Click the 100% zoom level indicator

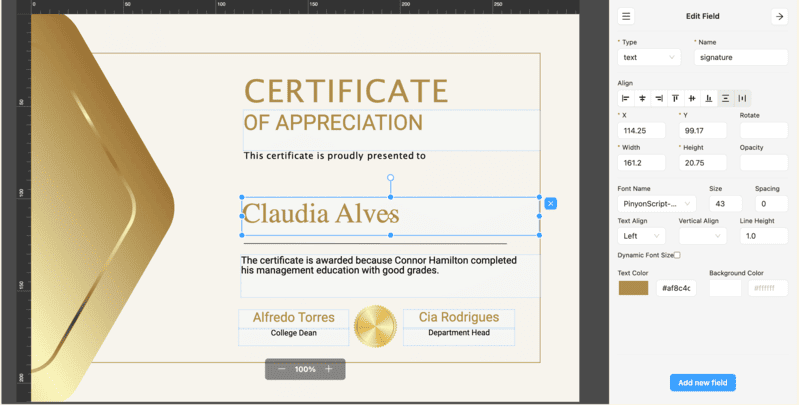tap(305, 369)
